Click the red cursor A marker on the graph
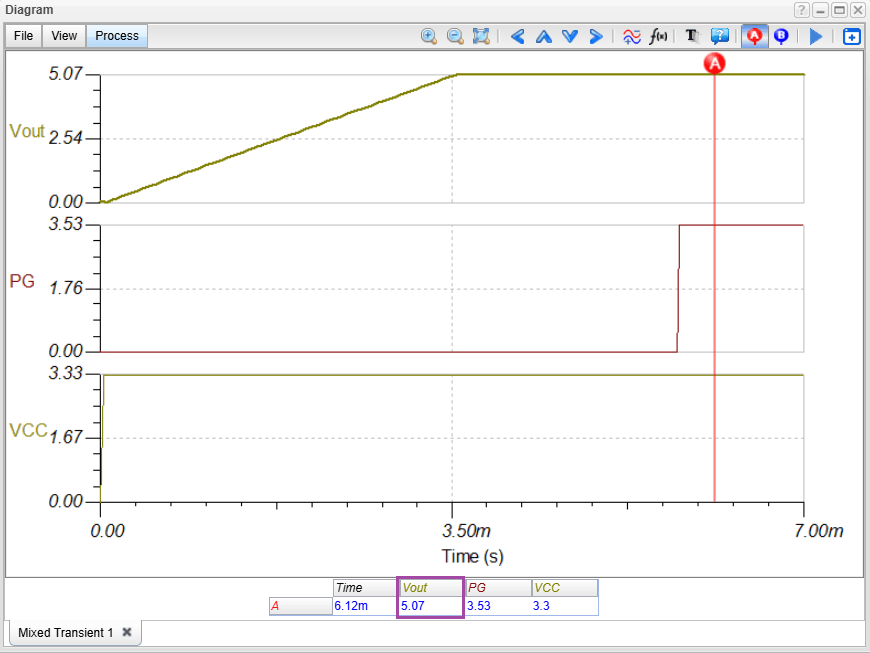870x653 pixels. click(x=714, y=63)
